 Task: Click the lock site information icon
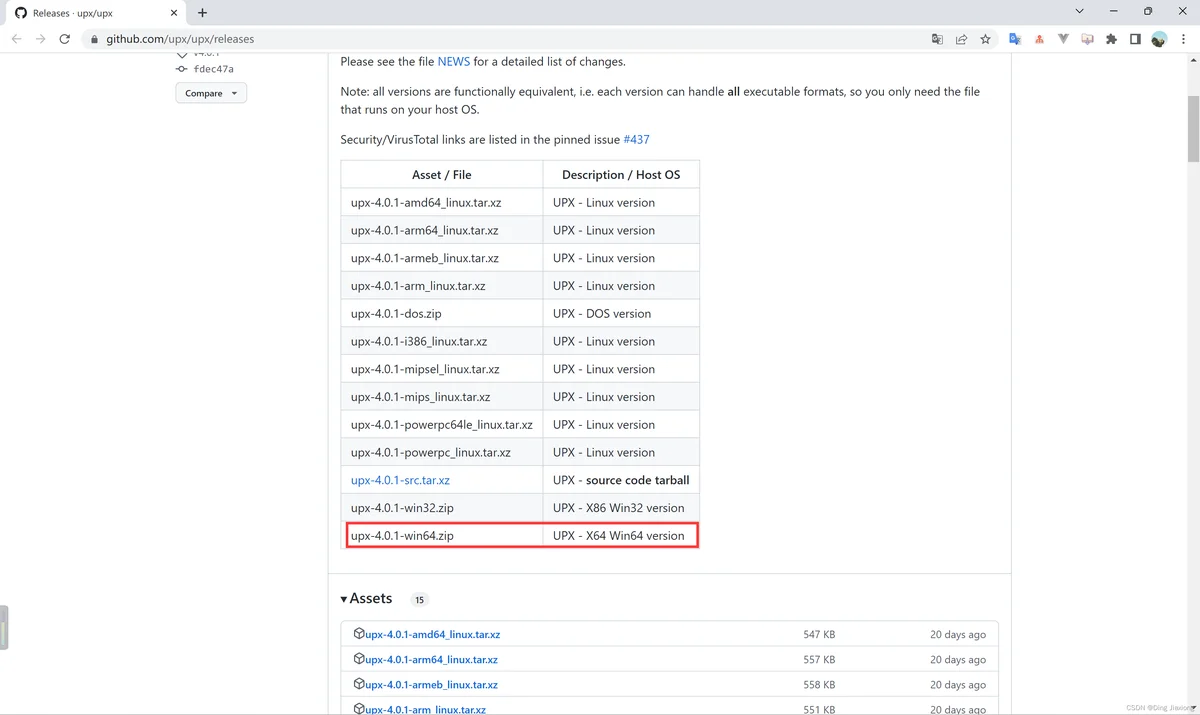[95, 39]
